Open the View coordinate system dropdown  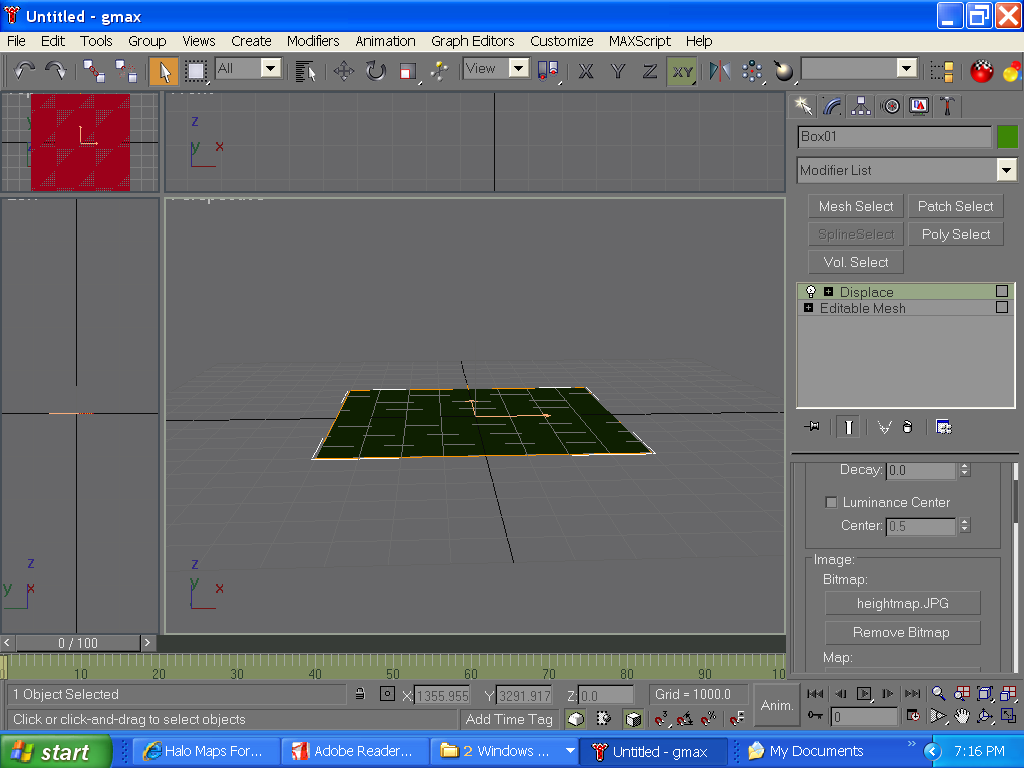pos(518,69)
